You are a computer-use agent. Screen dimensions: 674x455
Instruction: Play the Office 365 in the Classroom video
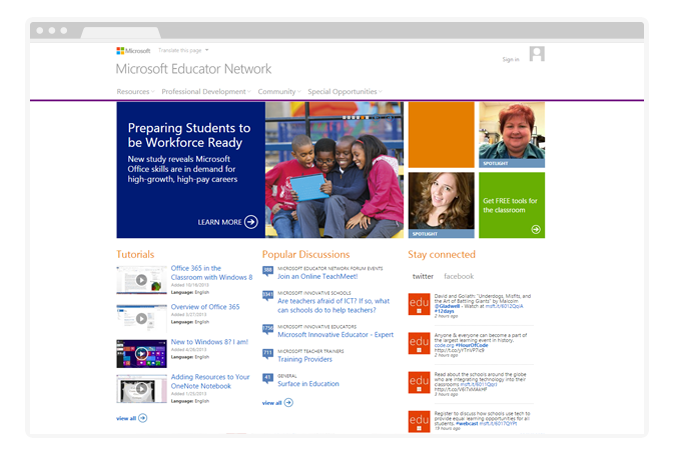(141, 280)
